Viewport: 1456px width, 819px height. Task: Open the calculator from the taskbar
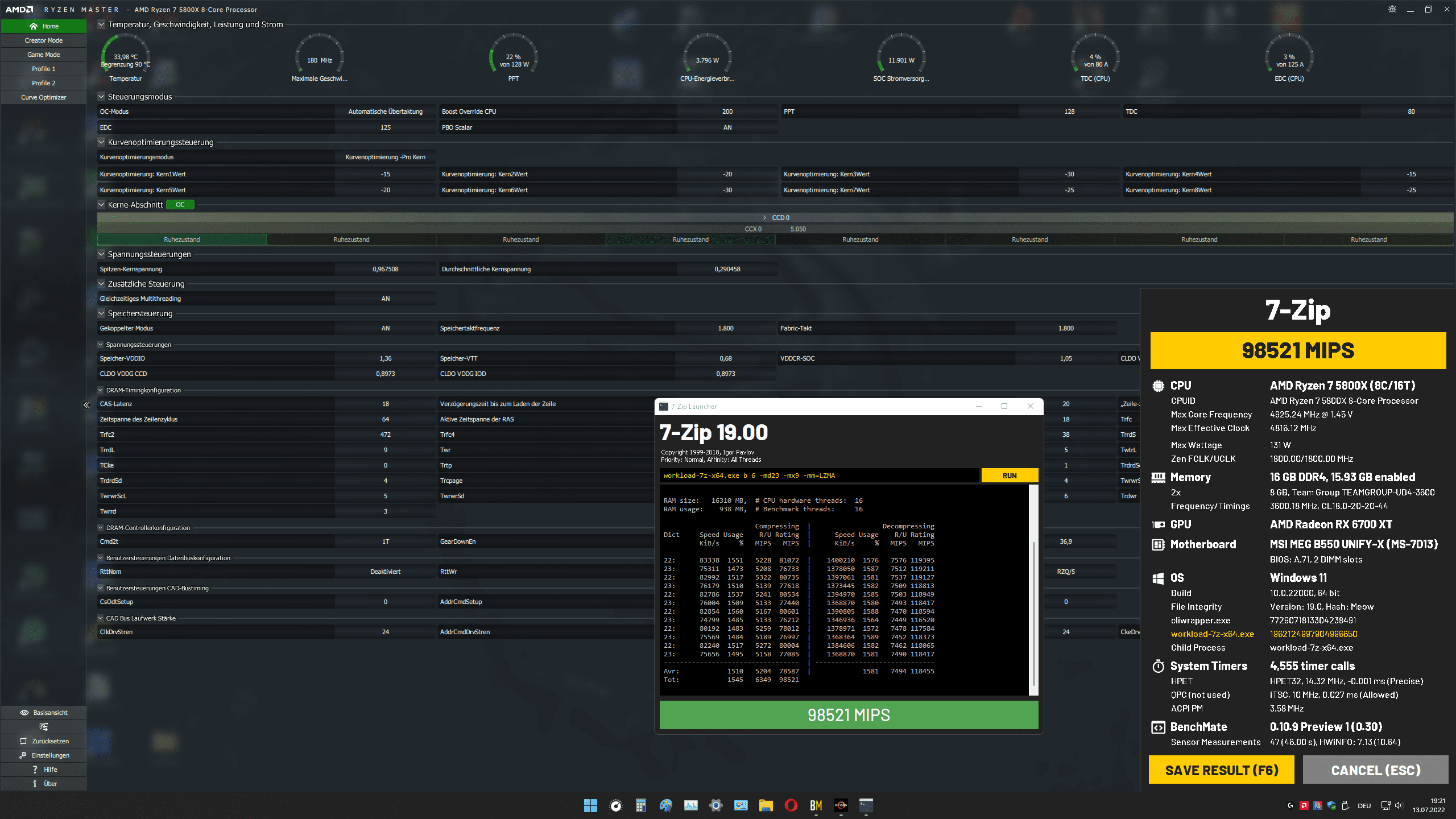641,805
